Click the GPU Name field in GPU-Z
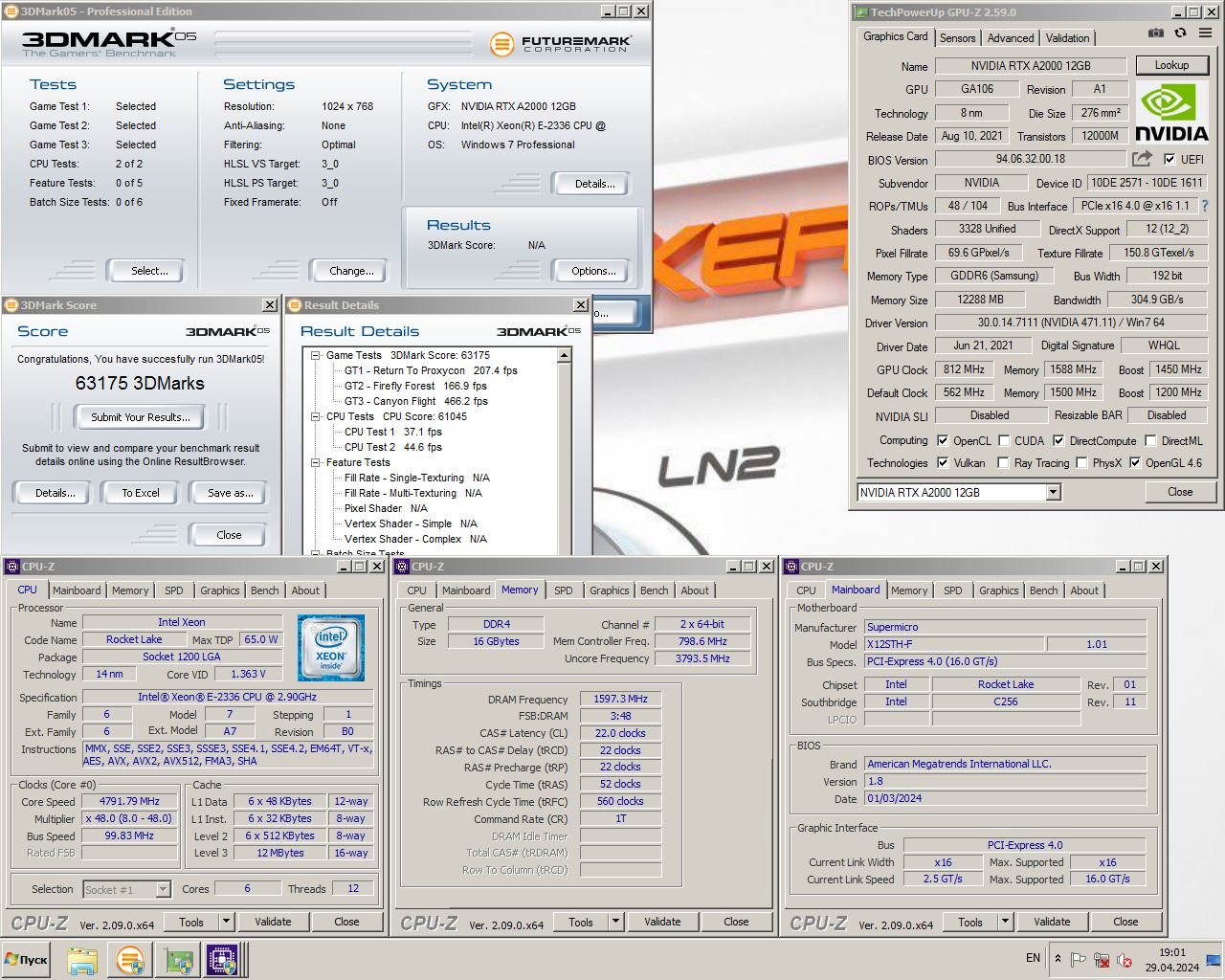The width and height of the screenshot is (1225, 980). click(x=1030, y=66)
